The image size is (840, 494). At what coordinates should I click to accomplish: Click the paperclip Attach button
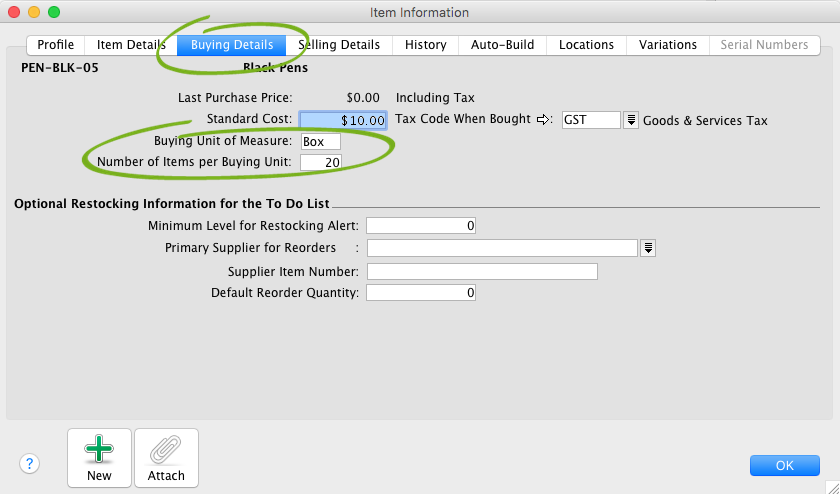(x=166, y=458)
